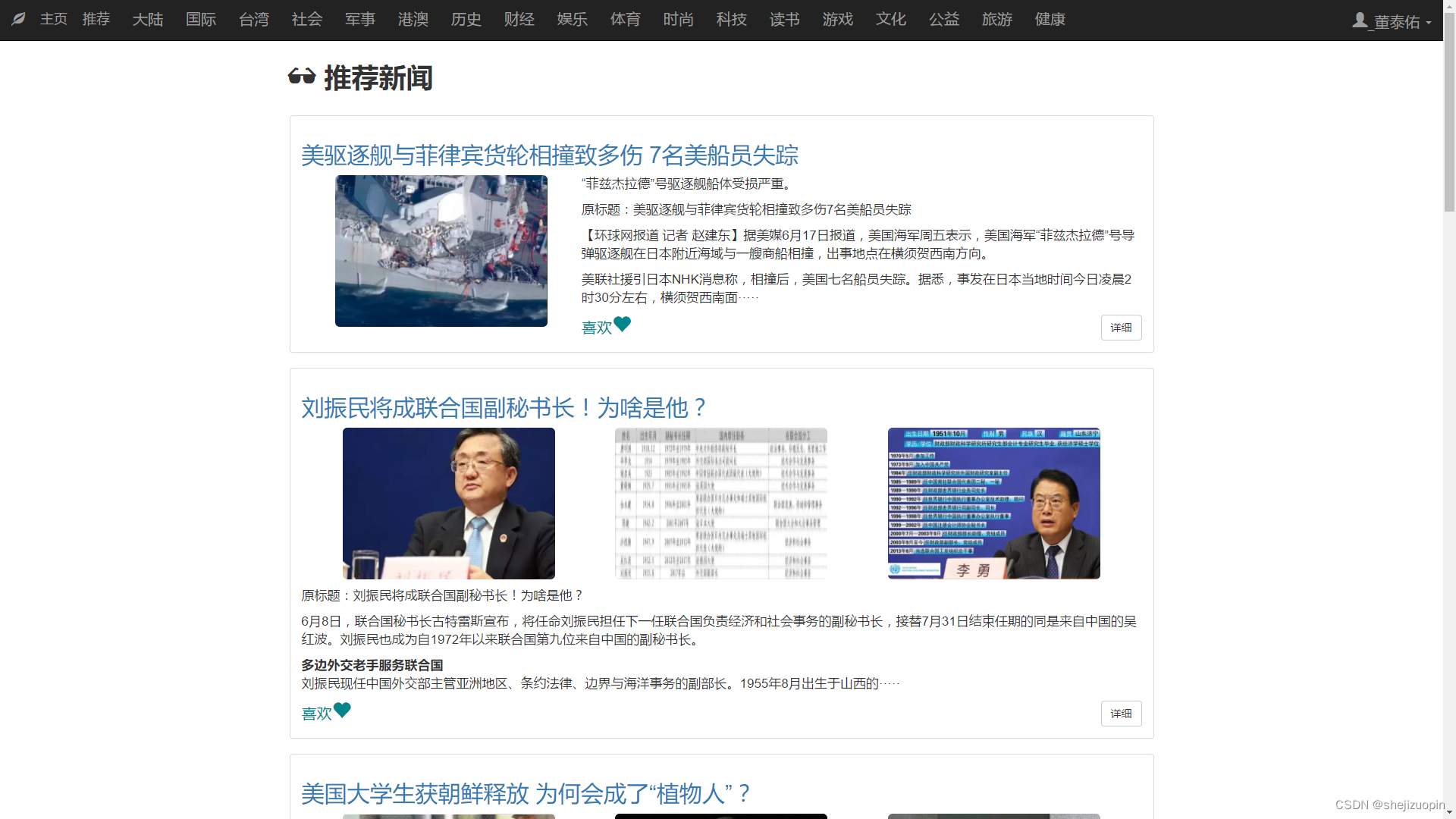The image size is (1456, 819).
Task: Toggle heart like on 刘振民 article
Action: click(x=342, y=711)
